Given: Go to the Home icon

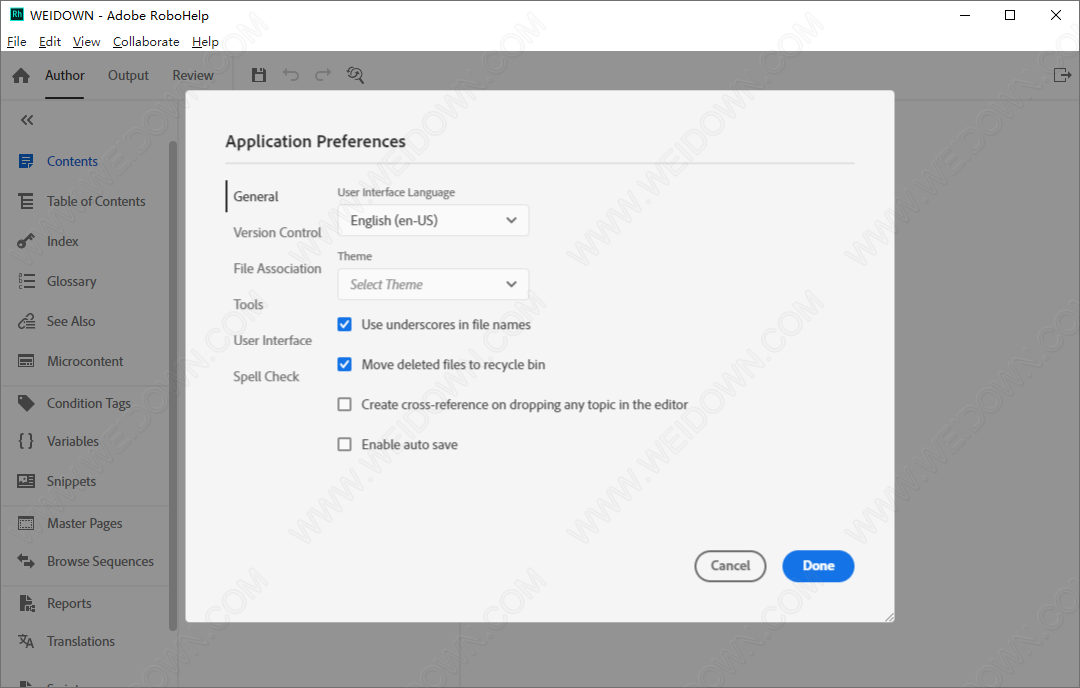Looking at the screenshot, I should click(x=21, y=76).
